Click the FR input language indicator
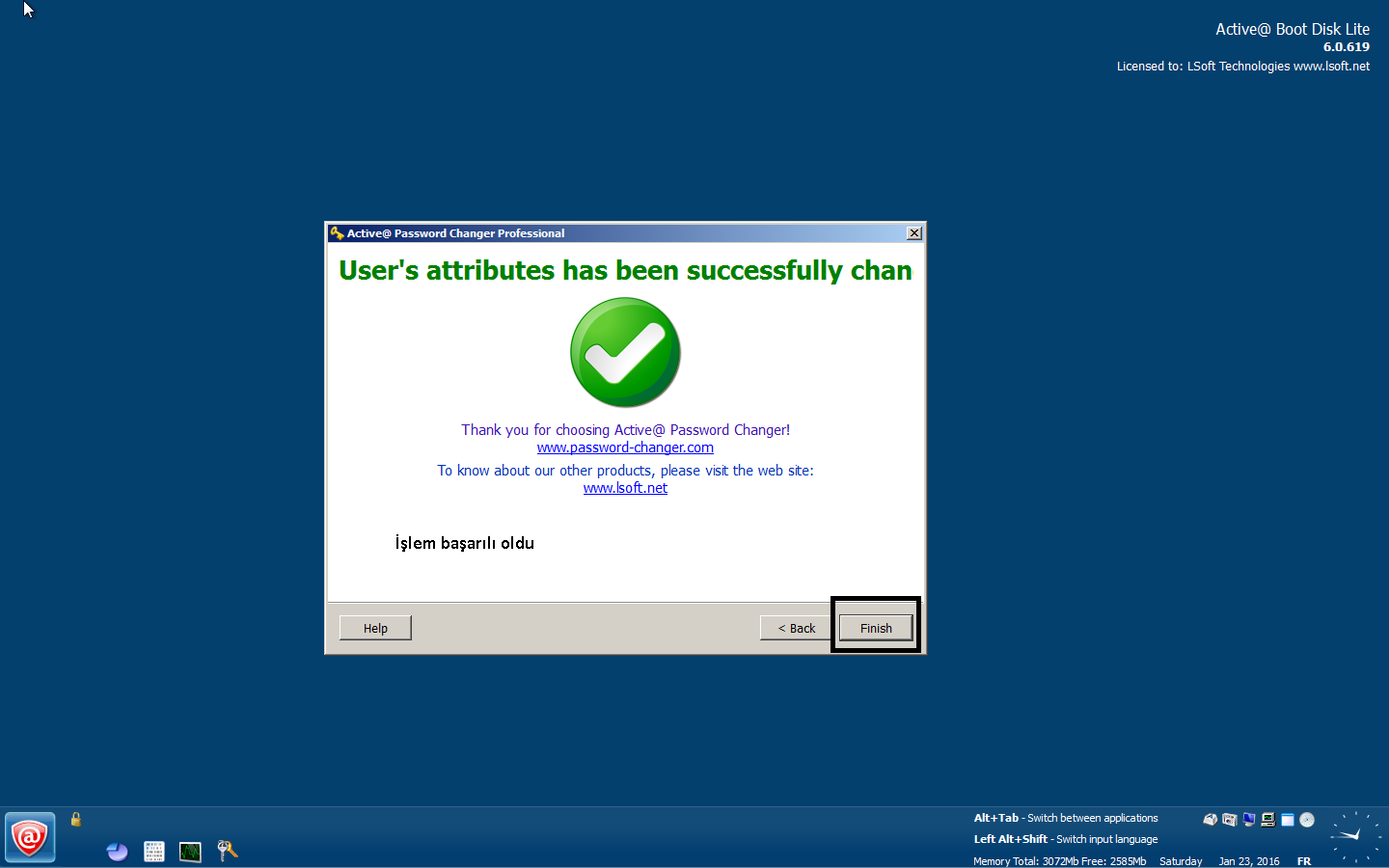 (x=1304, y=861)
